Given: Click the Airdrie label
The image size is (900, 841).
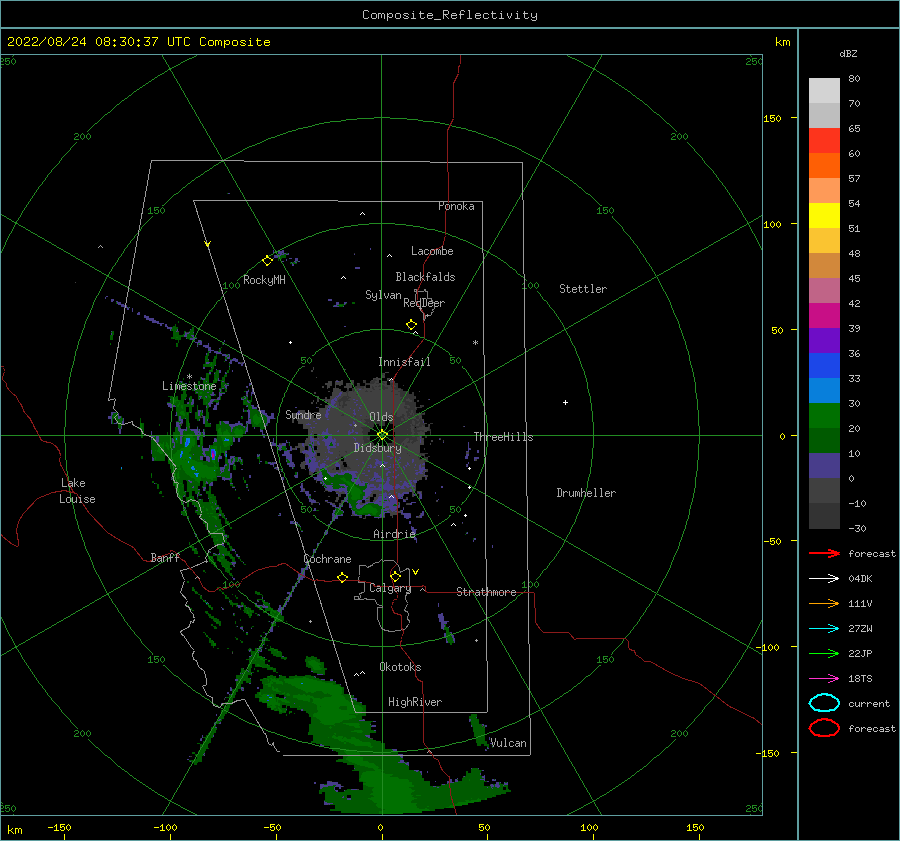Looking at the screenshot, I should pyautogui.click(x=394, y=534).
